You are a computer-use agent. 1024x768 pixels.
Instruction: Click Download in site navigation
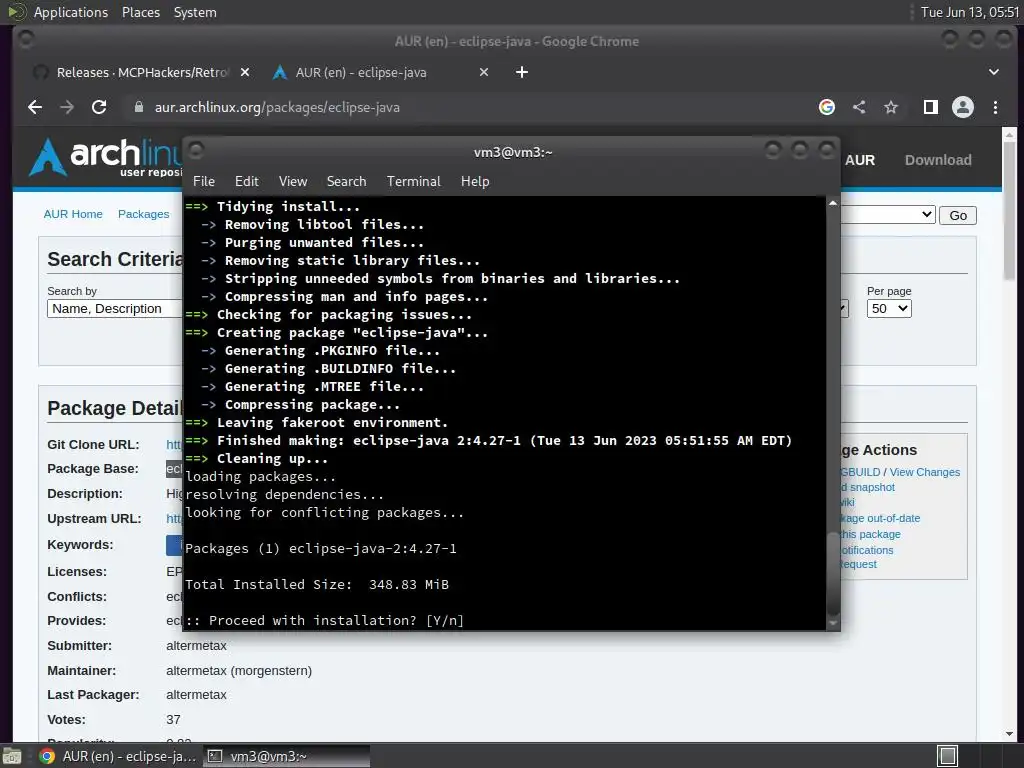938,160
